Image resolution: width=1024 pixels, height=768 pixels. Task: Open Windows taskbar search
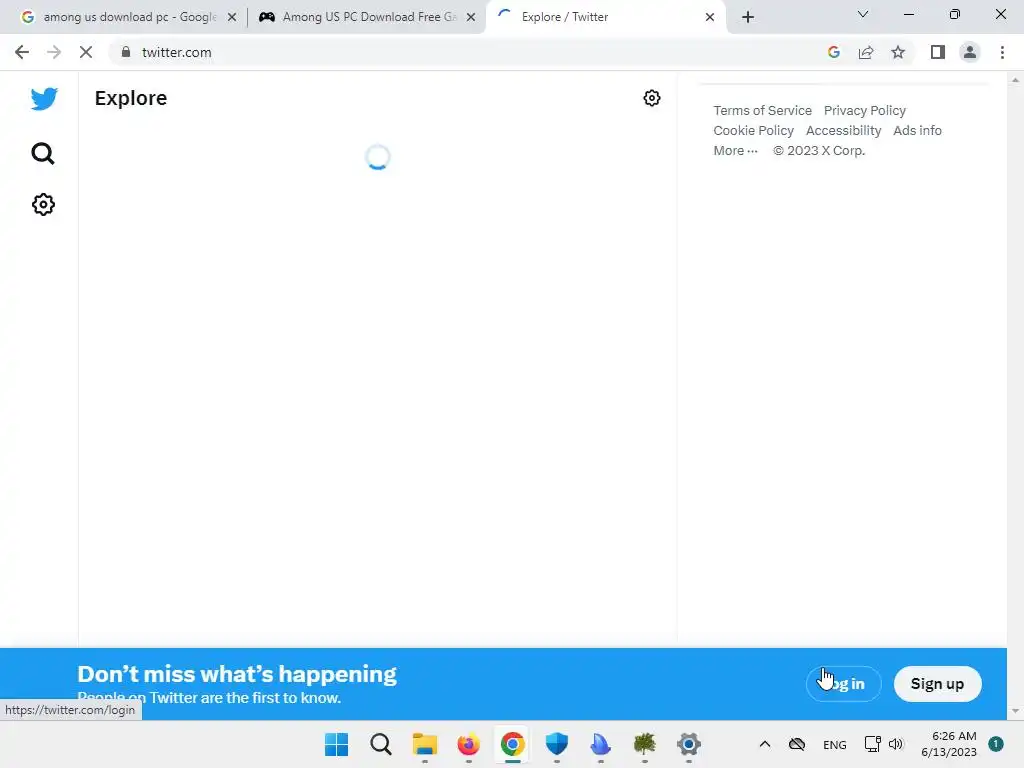coord(381,744)
